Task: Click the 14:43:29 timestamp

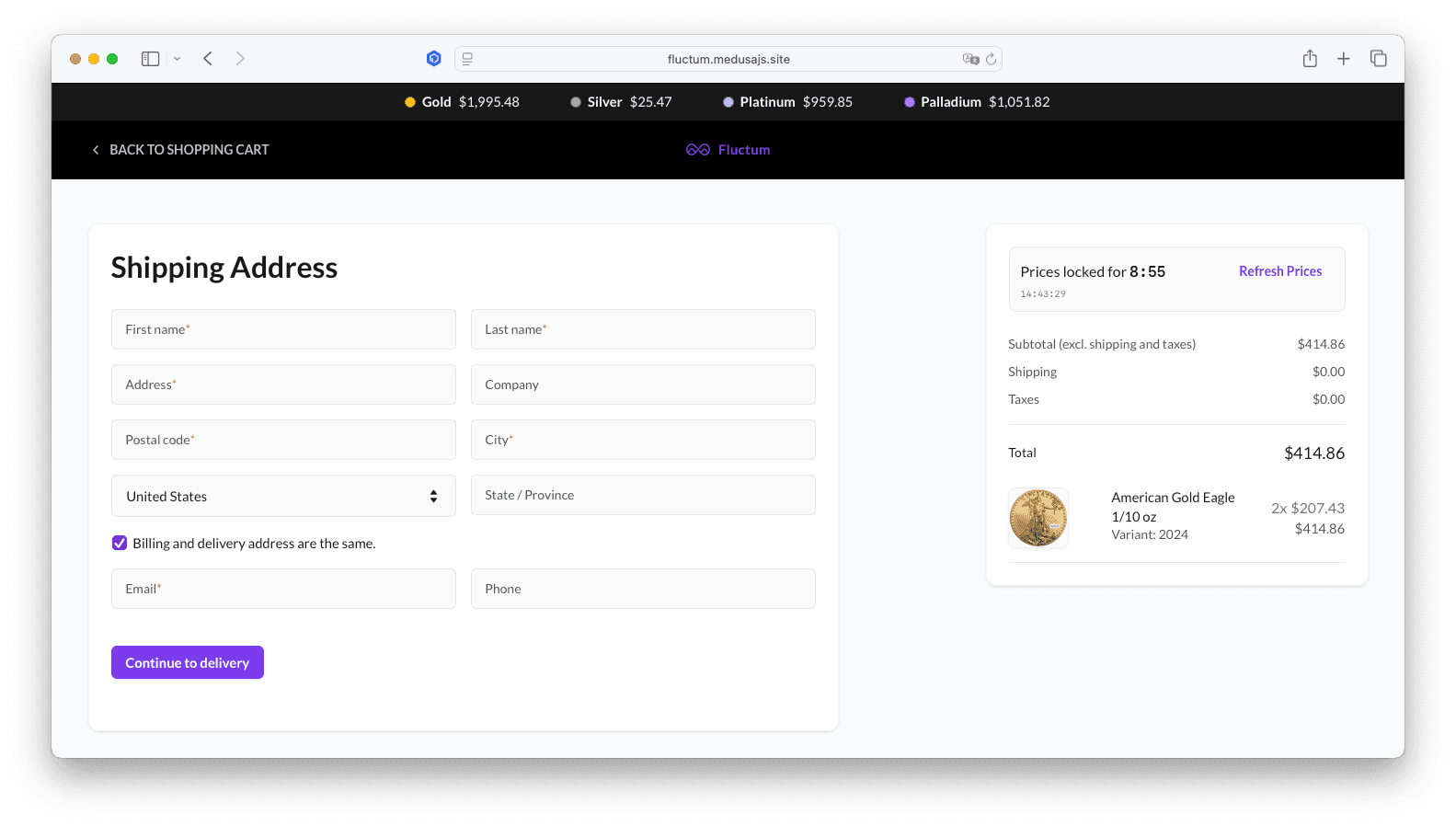Action: pos(1043,294)
